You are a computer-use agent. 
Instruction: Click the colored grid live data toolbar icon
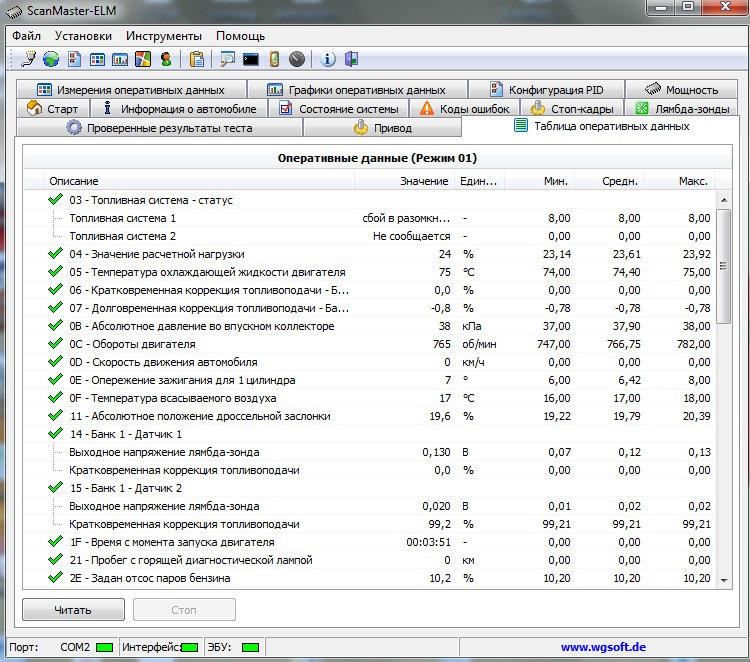click(97, 59)
